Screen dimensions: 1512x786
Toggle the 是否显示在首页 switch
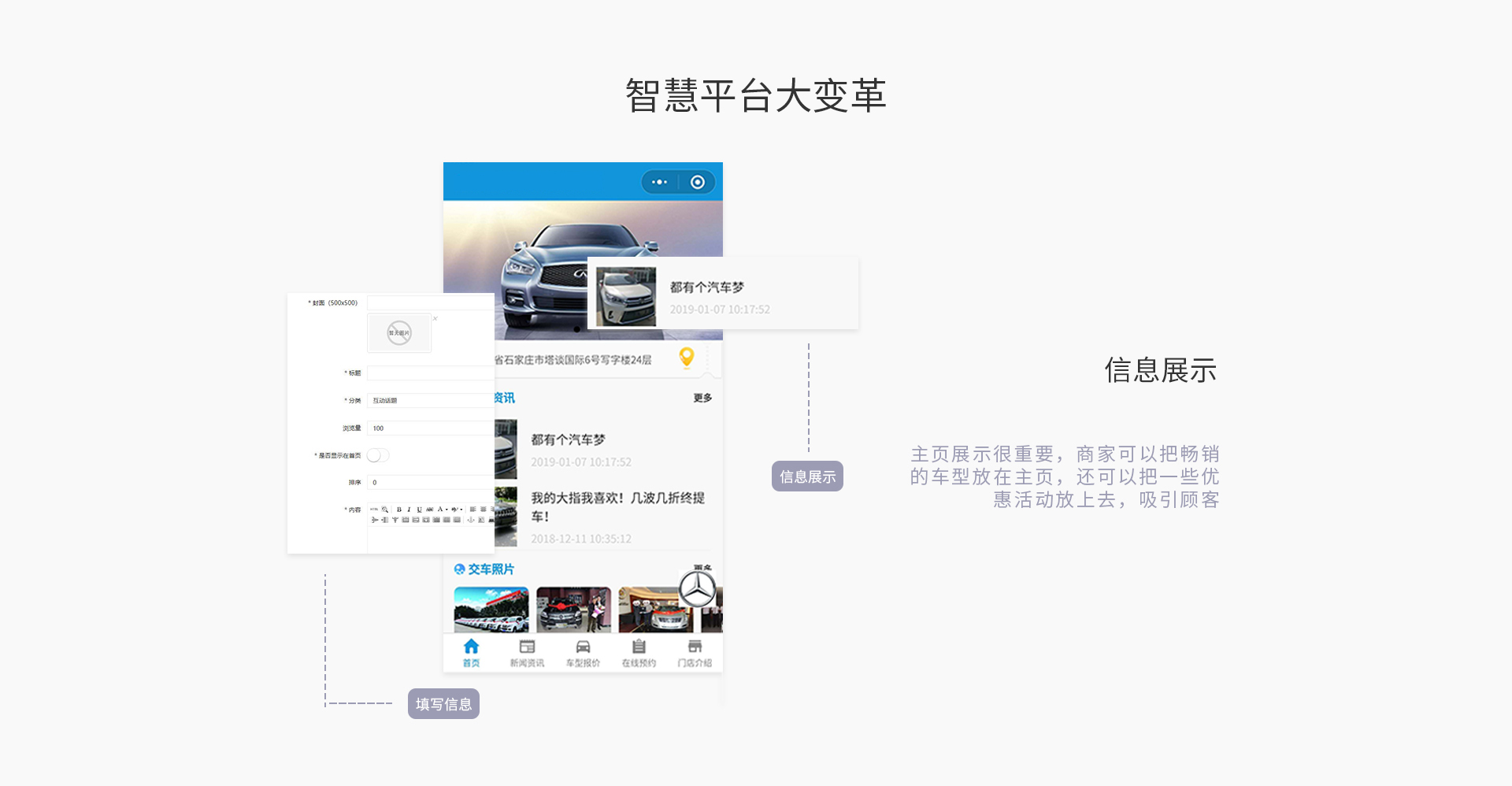(x=378, y=455)
